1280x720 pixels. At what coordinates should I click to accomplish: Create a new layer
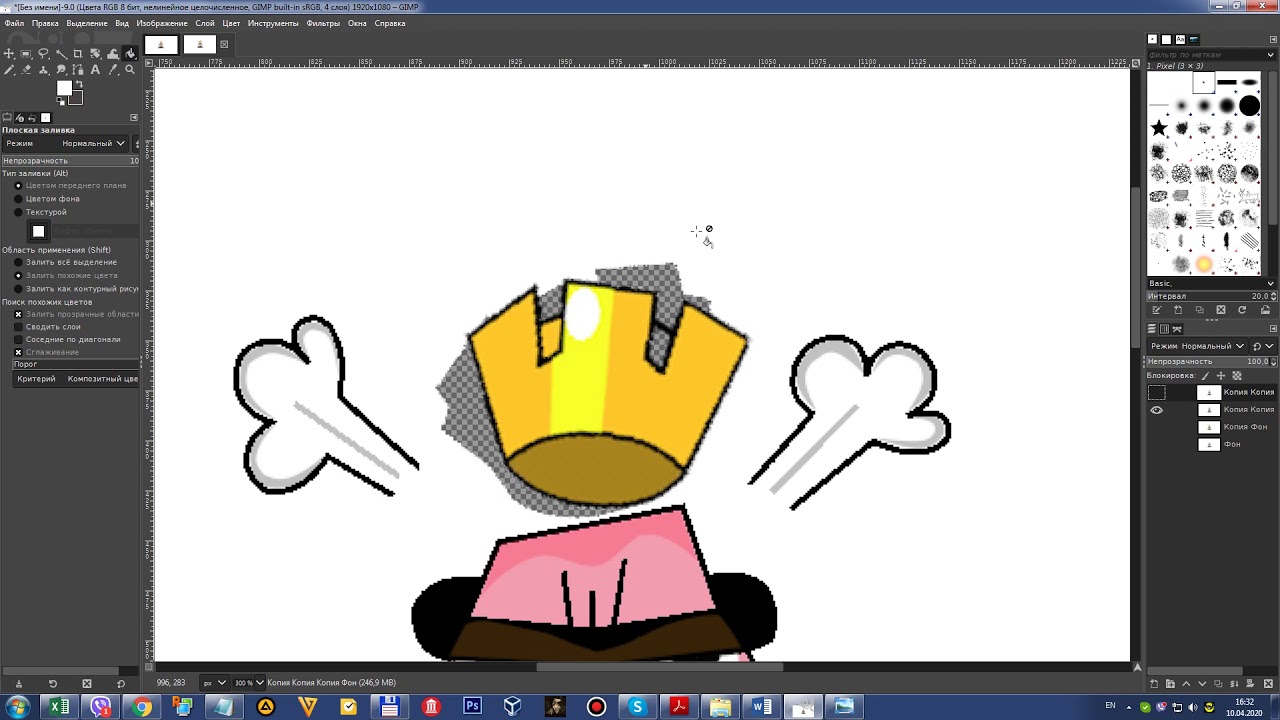tap(1155, 684)
